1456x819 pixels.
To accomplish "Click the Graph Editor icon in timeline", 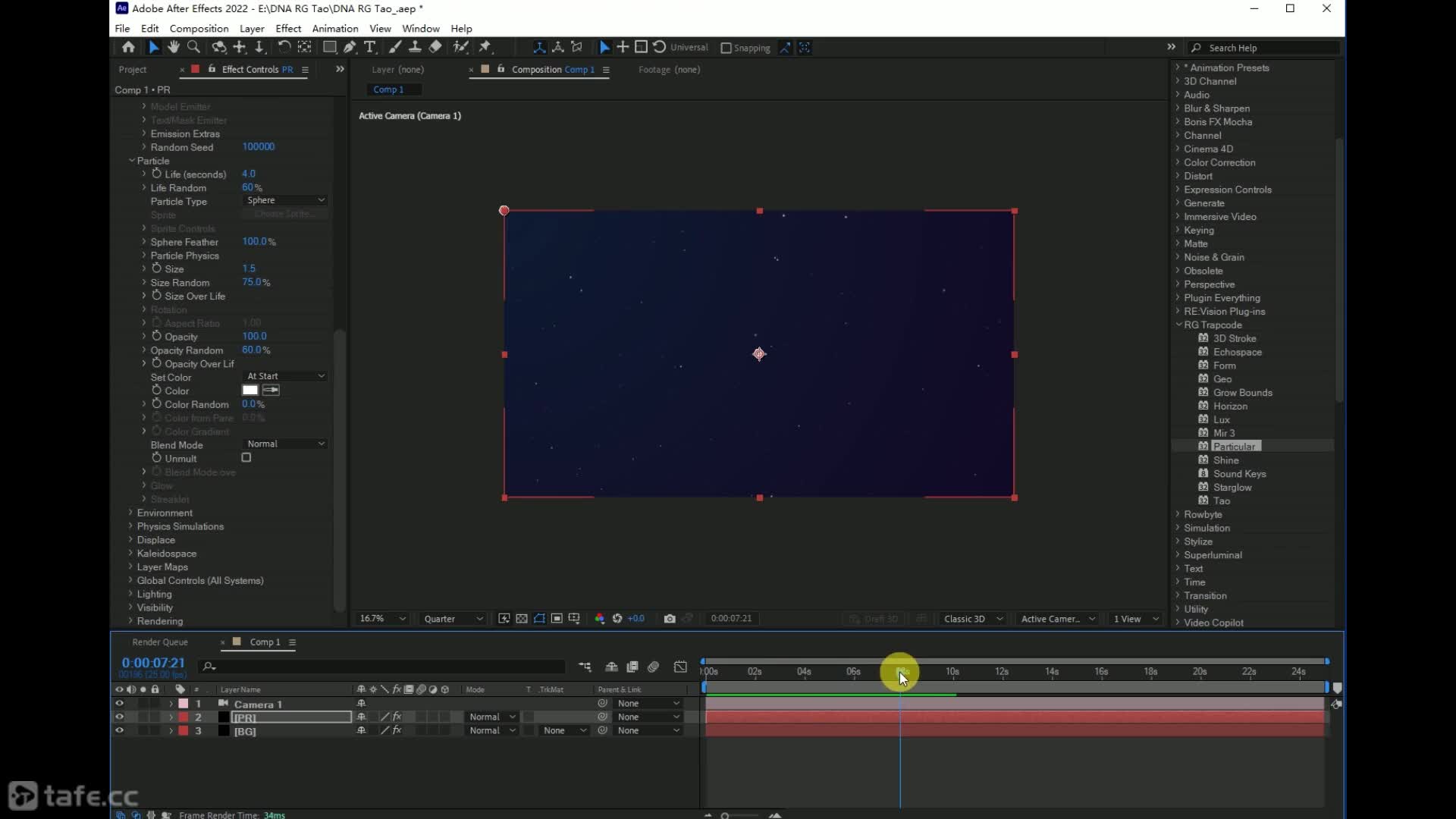I will 680,667.
